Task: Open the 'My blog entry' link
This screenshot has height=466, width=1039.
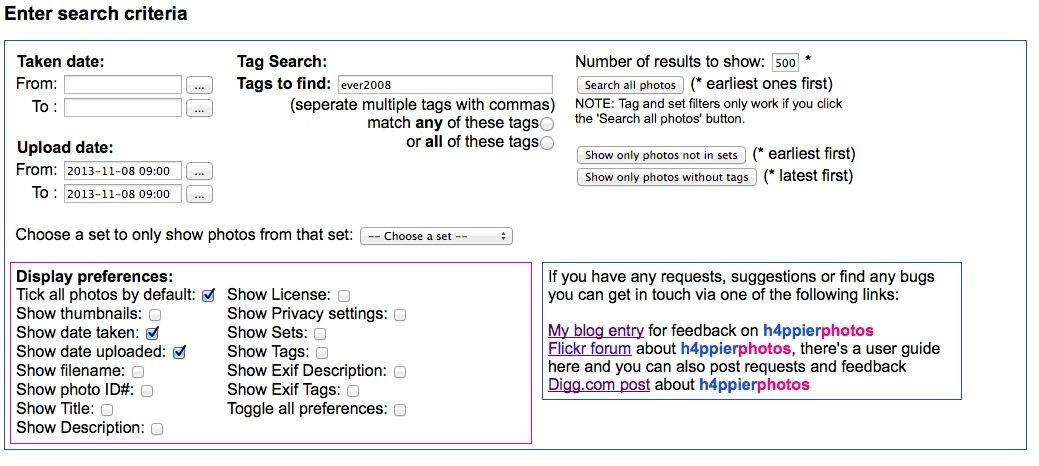Action: [x=596, y=330]
